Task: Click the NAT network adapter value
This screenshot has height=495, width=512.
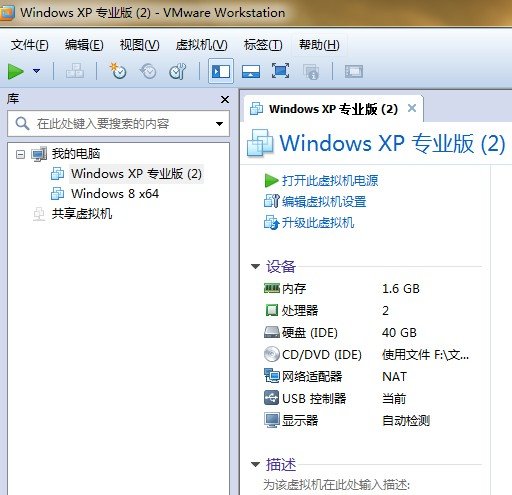Action: pos(394,377)
